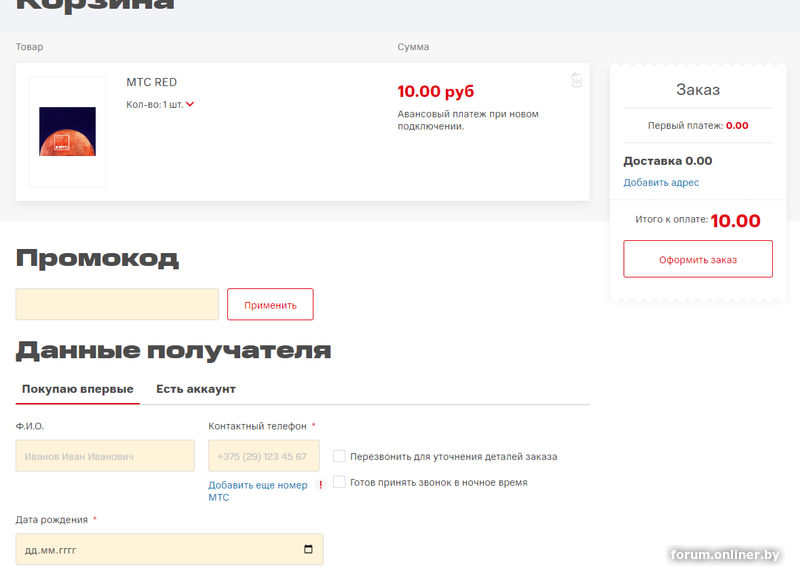Viewport: 800px width, 576px height.
Task: Click the Оформить заказ button
Action: 698,259
